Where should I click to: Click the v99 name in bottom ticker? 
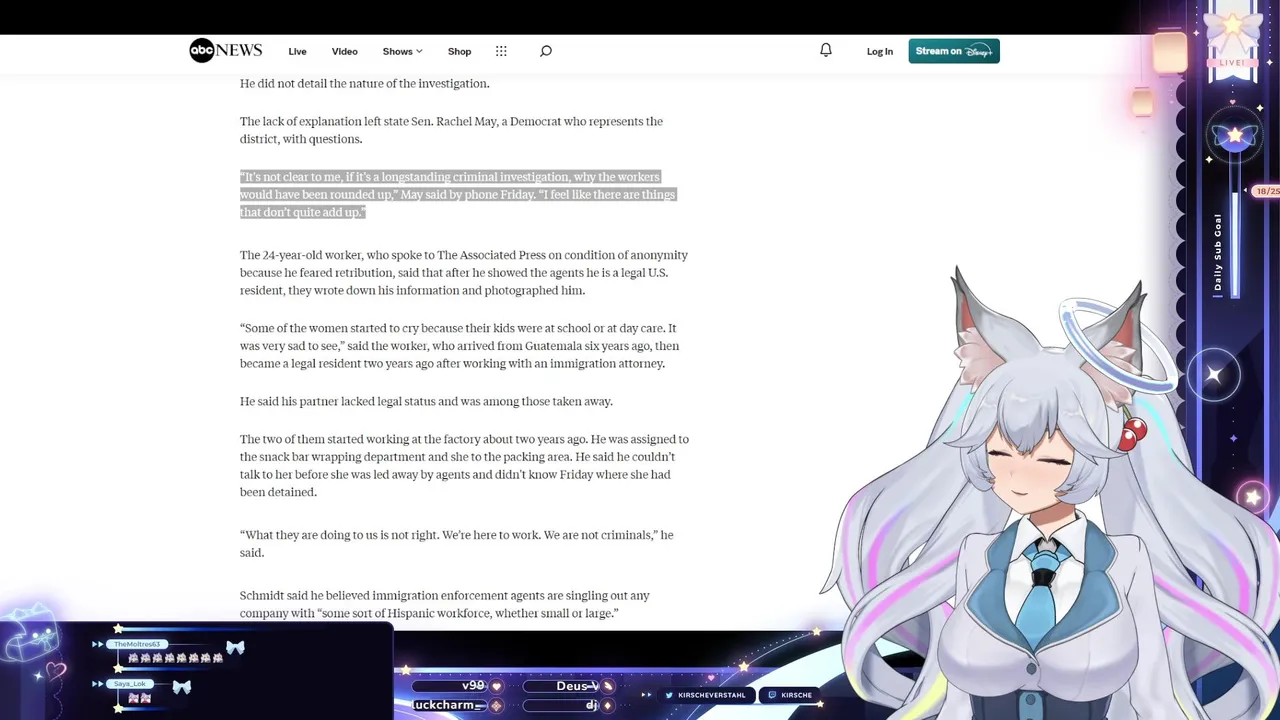[473, 686]
